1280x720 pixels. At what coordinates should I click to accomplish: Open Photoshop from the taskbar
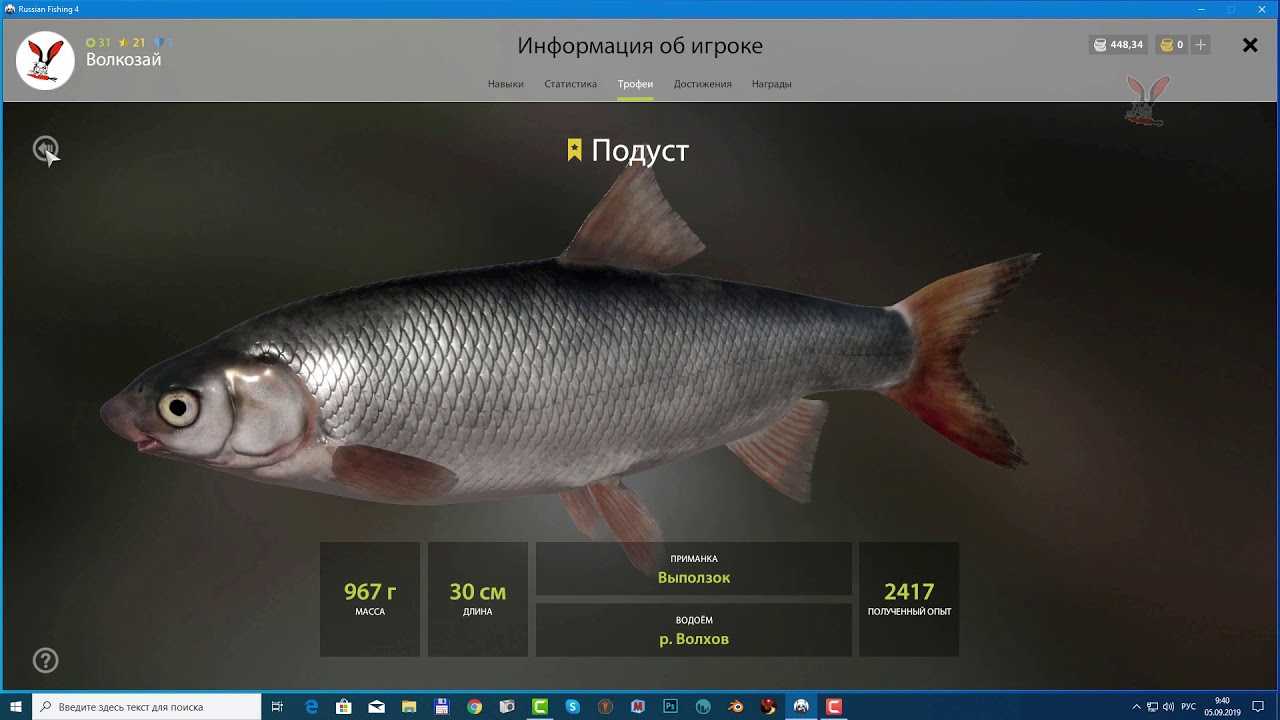tap(670, 706)
